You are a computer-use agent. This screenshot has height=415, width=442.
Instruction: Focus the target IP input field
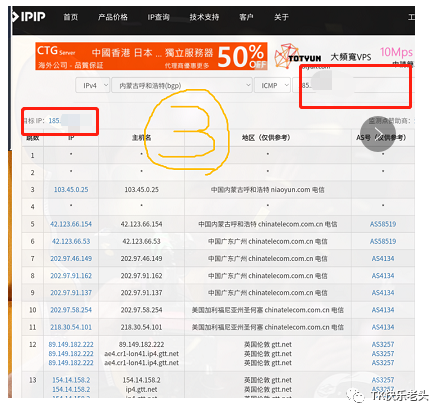pyautogui.click(x=353, y=86)
